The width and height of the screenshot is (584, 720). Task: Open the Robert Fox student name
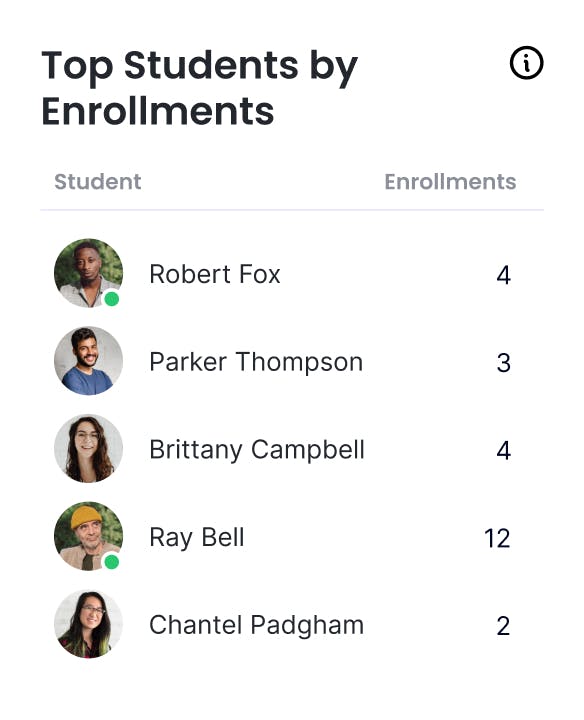[215, 274]
